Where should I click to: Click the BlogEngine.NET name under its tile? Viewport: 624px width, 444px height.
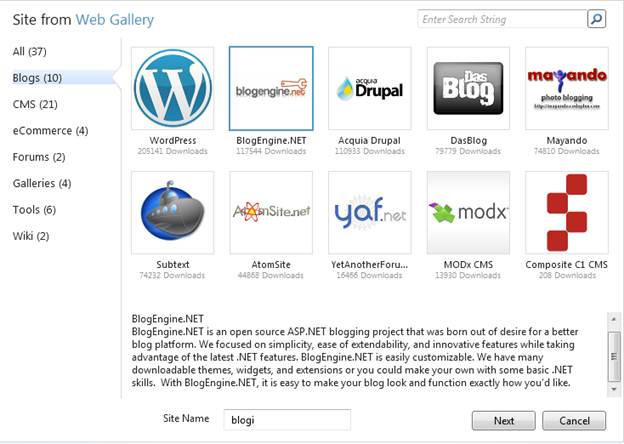271,140
